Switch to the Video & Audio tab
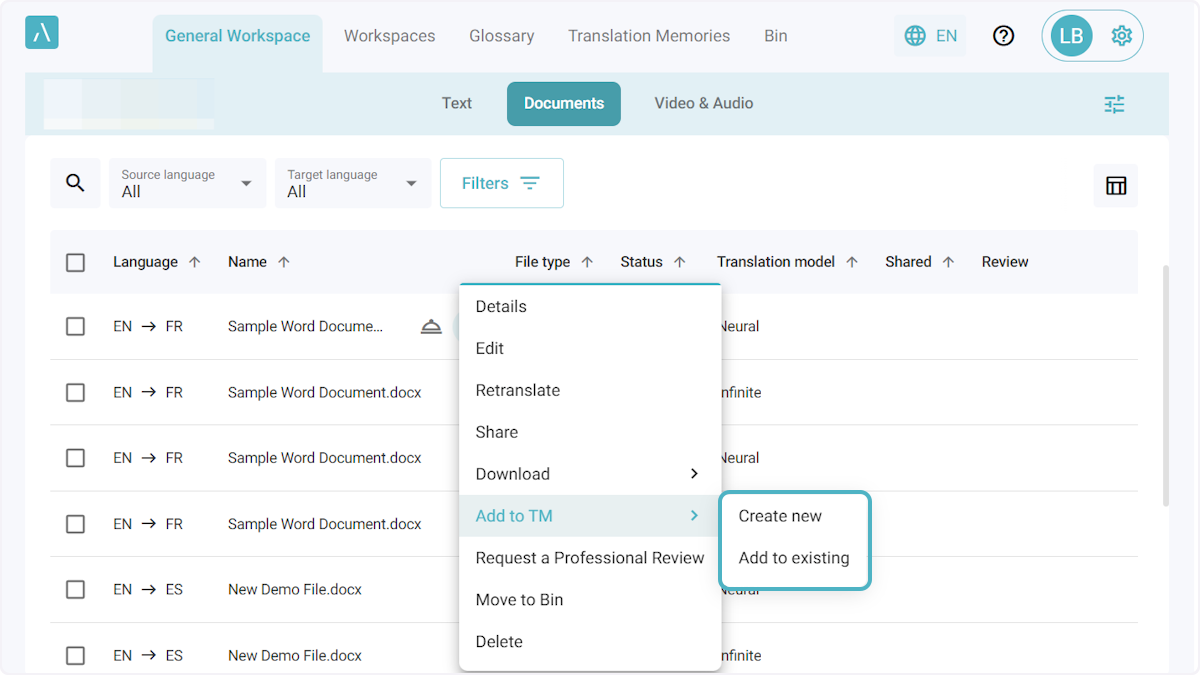The image size is (1200, 675). coord(703,103)
